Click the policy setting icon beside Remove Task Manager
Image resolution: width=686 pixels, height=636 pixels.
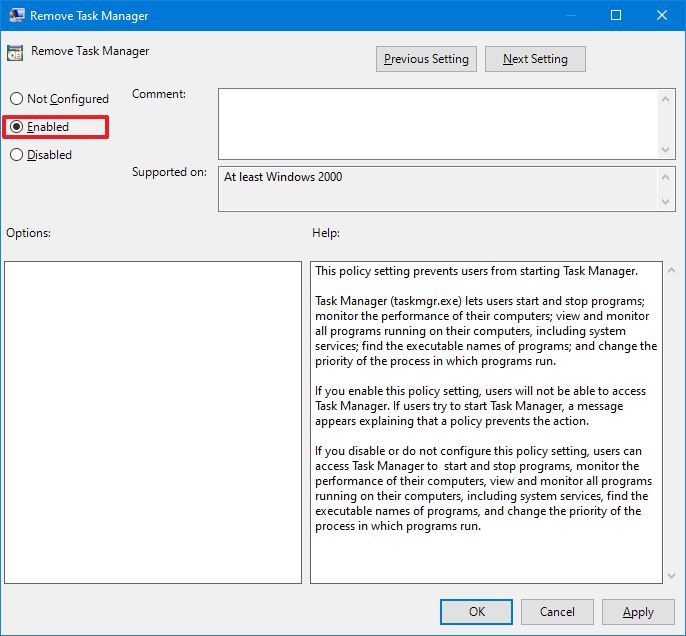coord(15,53)
